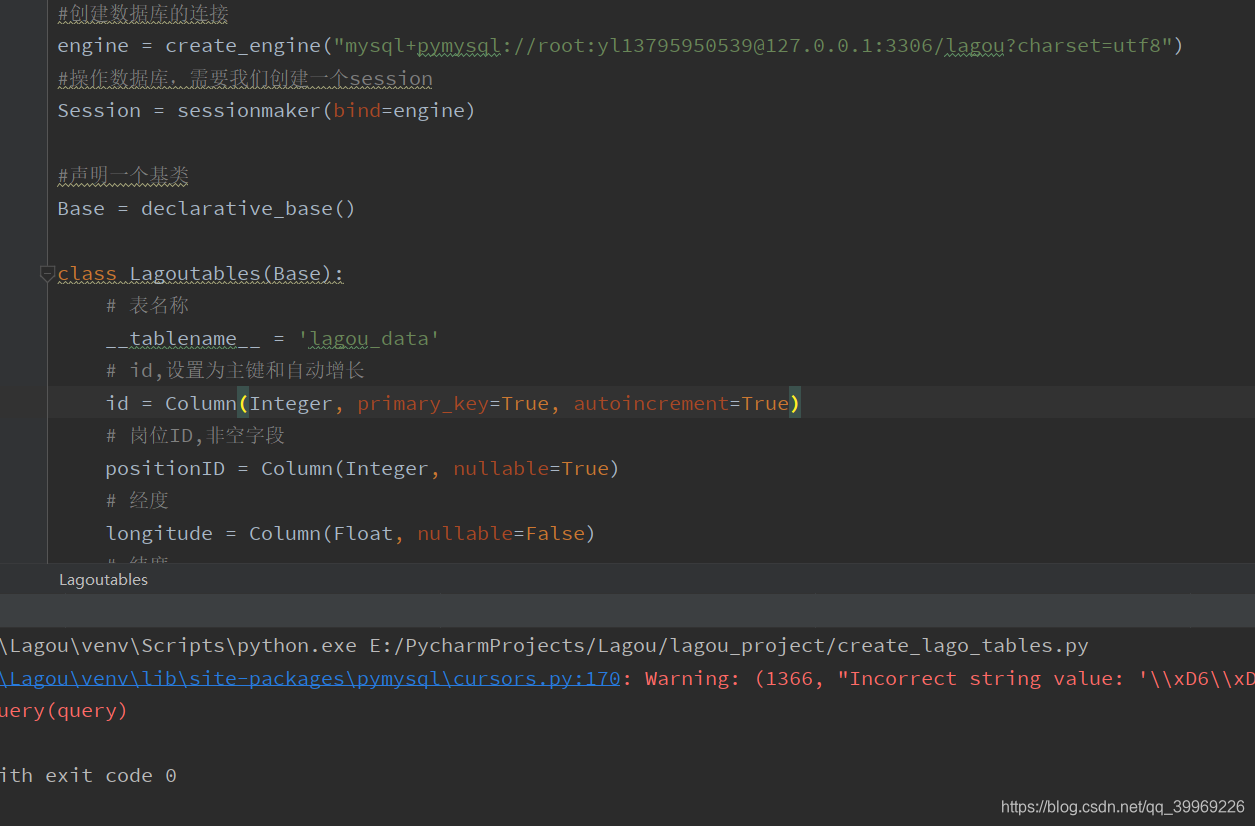This screenshot has height=826, width=1255.
Task: Click the 'bind' keyword argument
Action: click(x=357, y=111)
